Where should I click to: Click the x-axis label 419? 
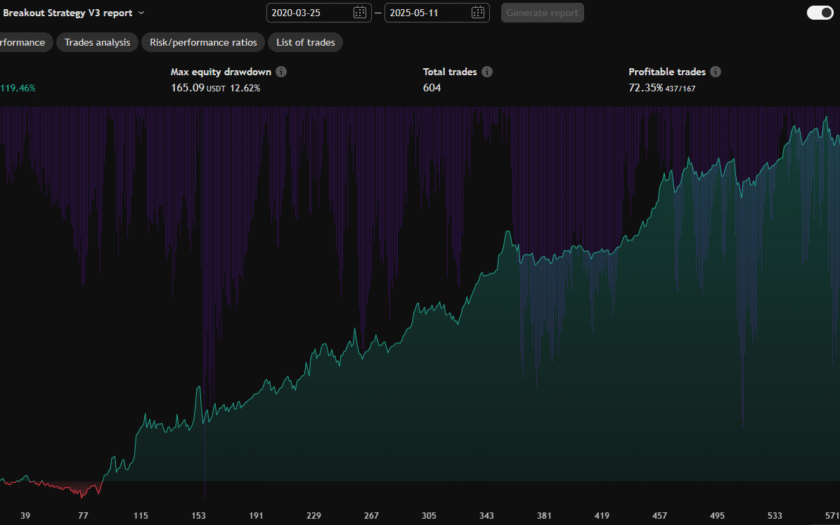coord(602,516)
